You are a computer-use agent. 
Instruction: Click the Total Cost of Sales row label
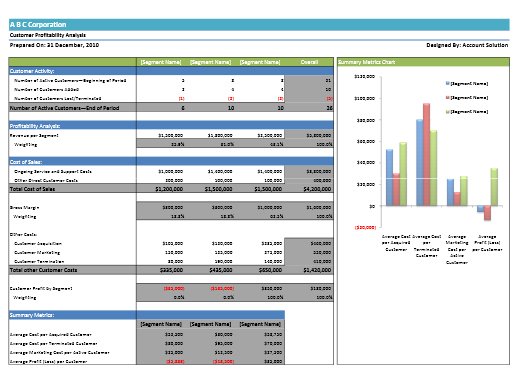click(32, 189)
